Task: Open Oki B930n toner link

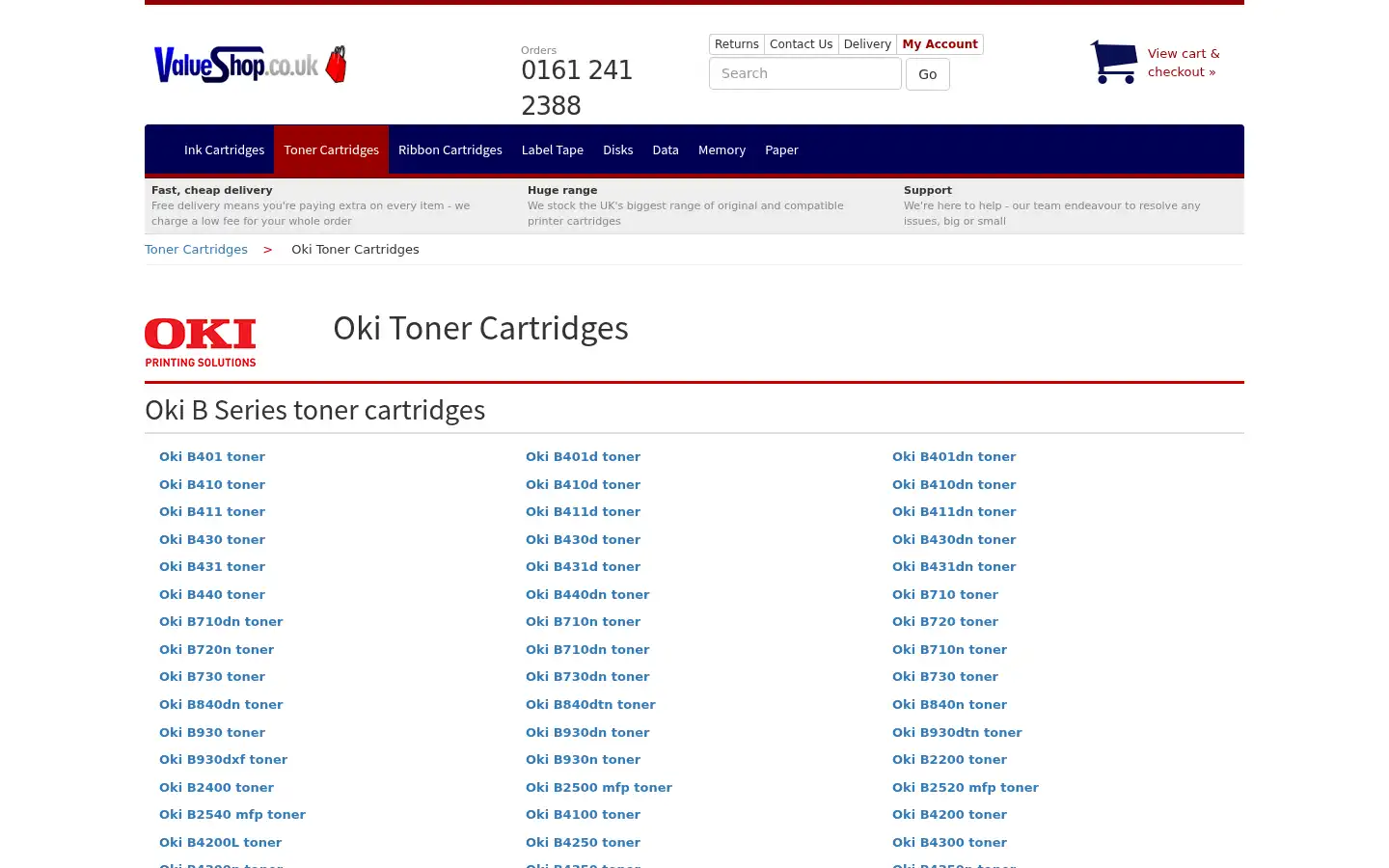Action: (583, 759)
